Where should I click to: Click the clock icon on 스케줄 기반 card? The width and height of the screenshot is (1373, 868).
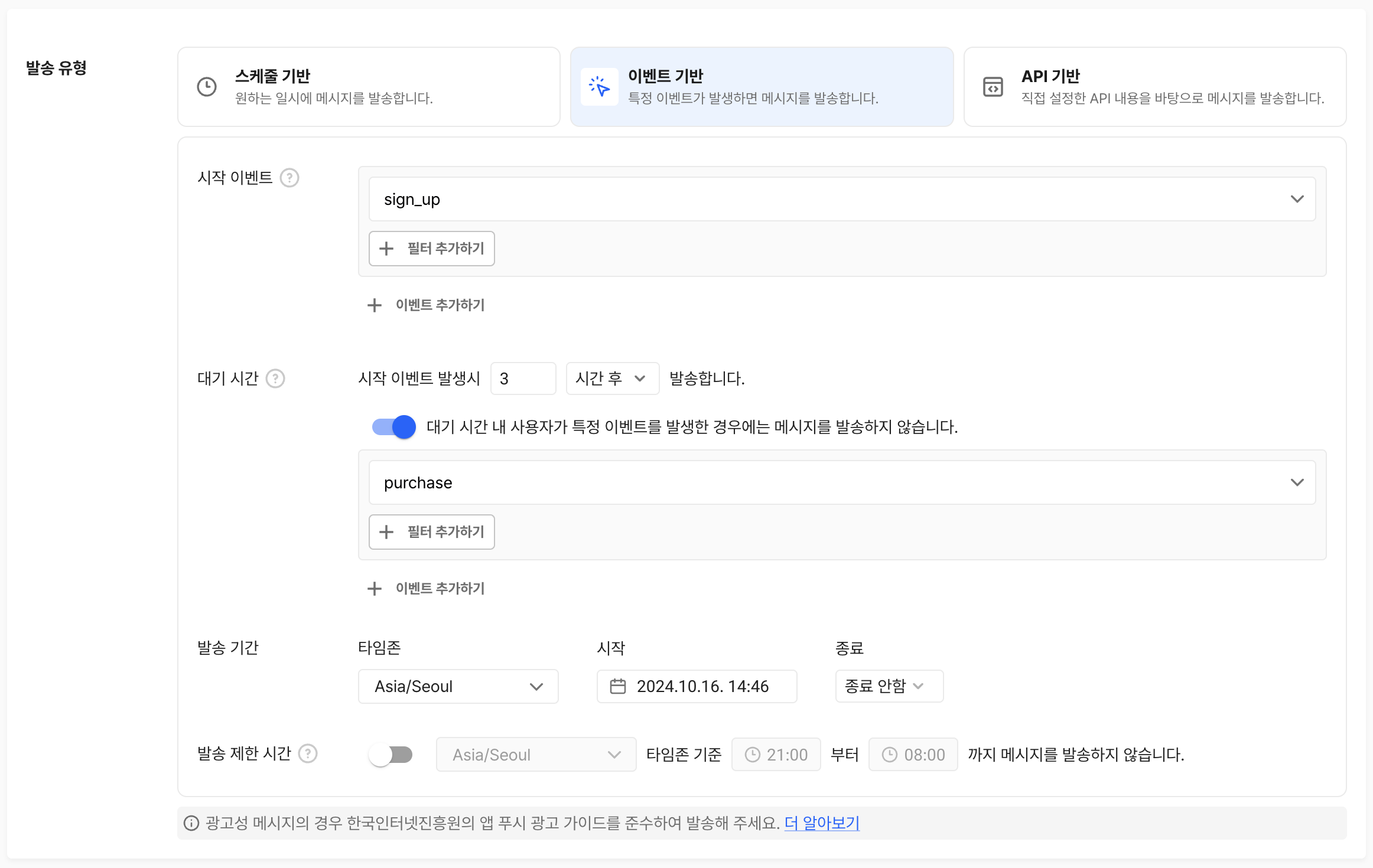(207, 87)
